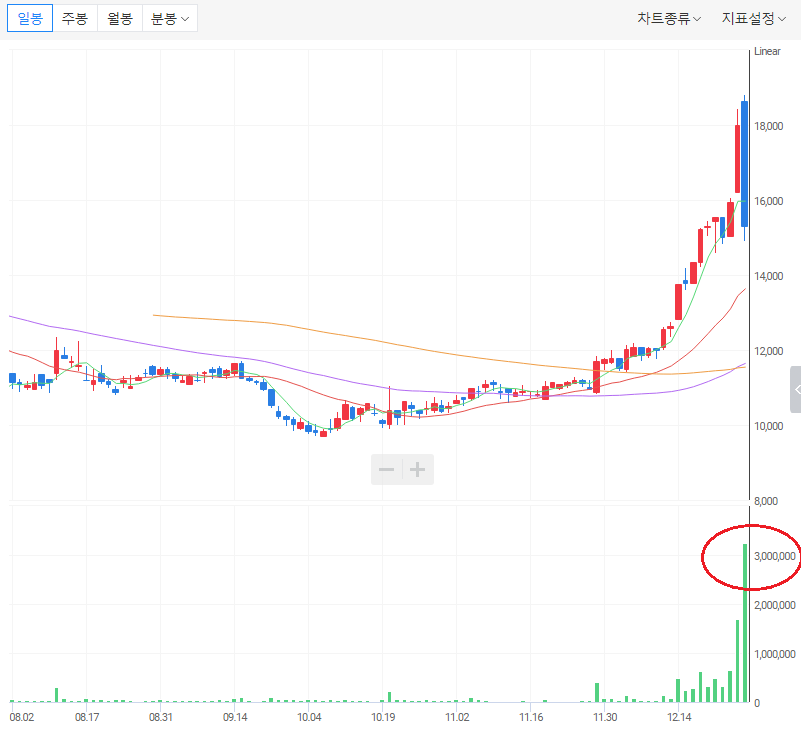
Task: Expand the side panel arrow handle
Action: (x=796, y=389)
